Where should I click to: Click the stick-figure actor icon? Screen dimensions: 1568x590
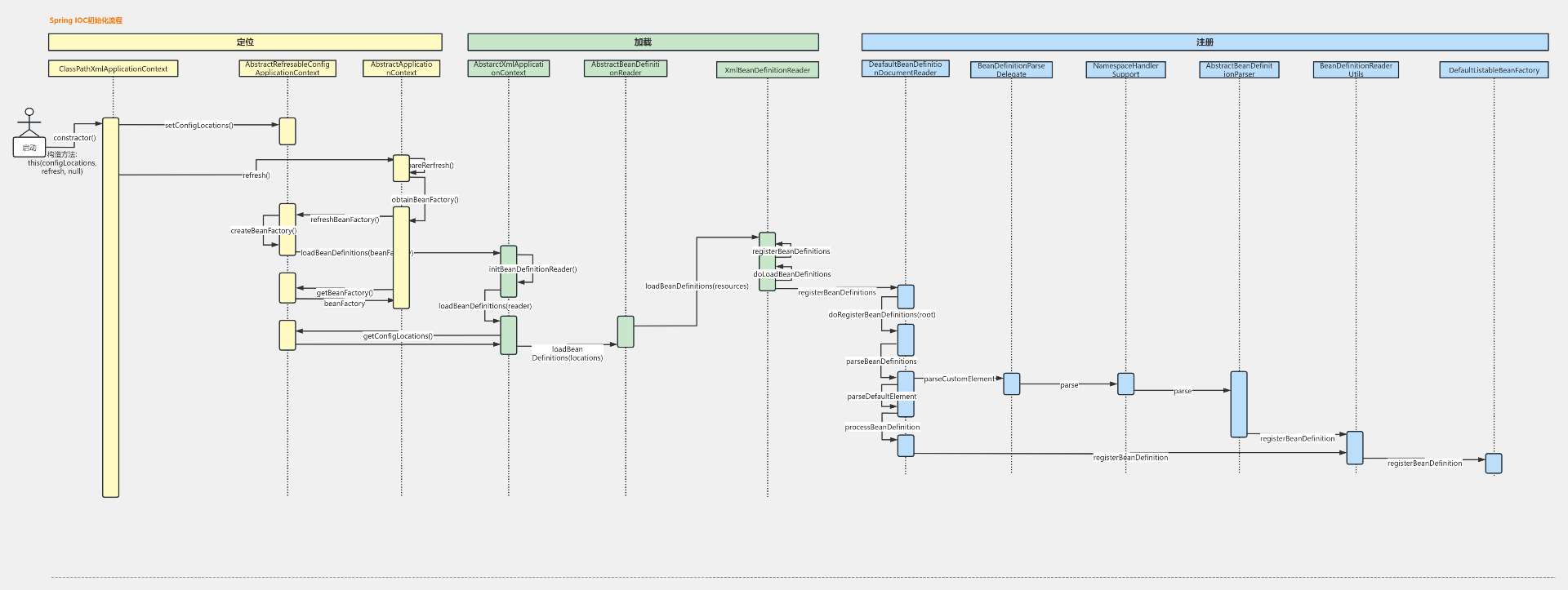coord(29,122)
